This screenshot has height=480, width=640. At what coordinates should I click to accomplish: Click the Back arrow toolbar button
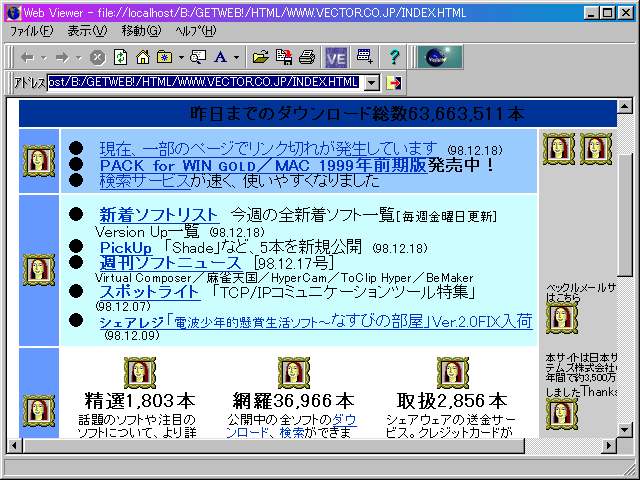[x=27, y=57]
